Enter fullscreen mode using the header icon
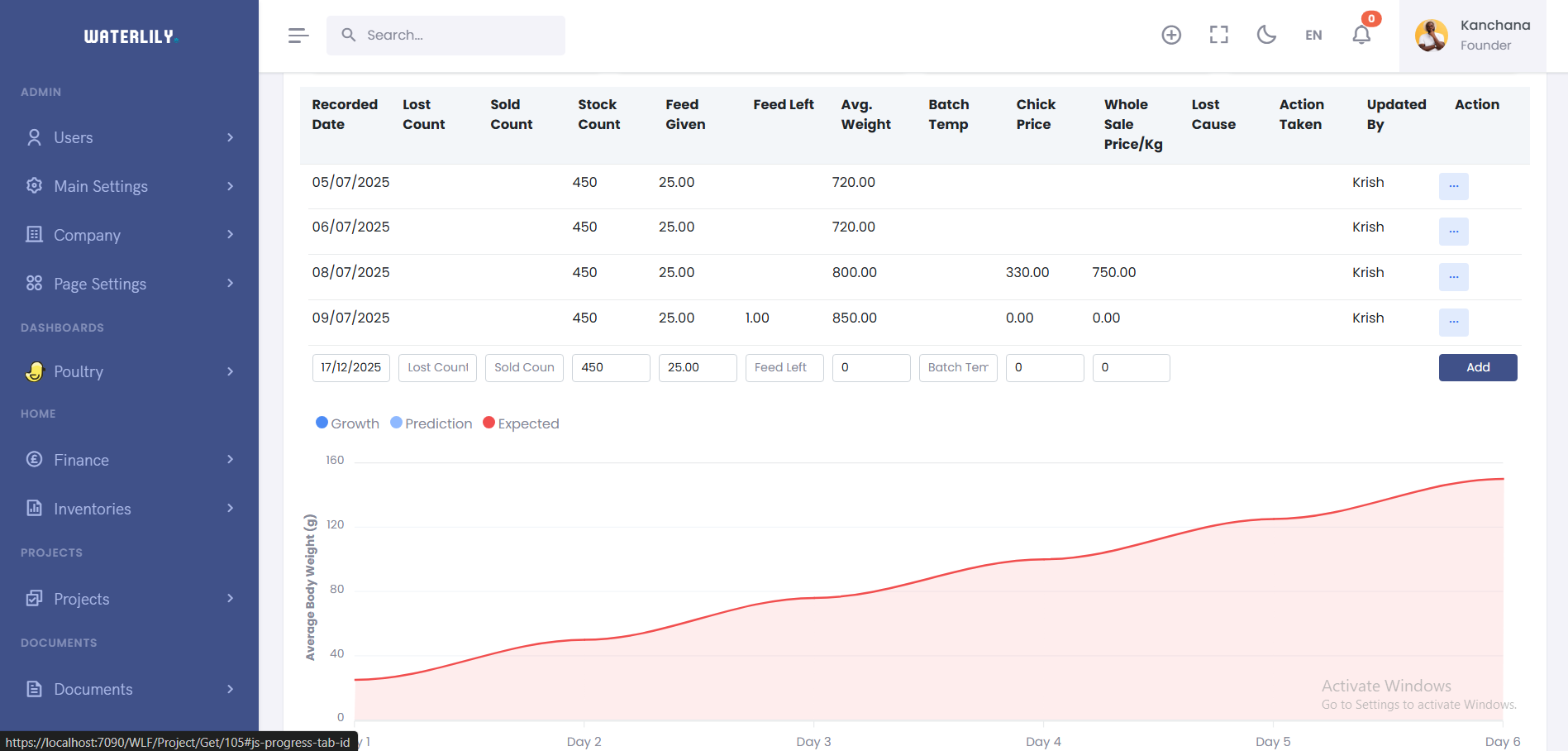The width and height of the screenshot is (1568, 751). pyautogui.click(x=1218, y=35)
